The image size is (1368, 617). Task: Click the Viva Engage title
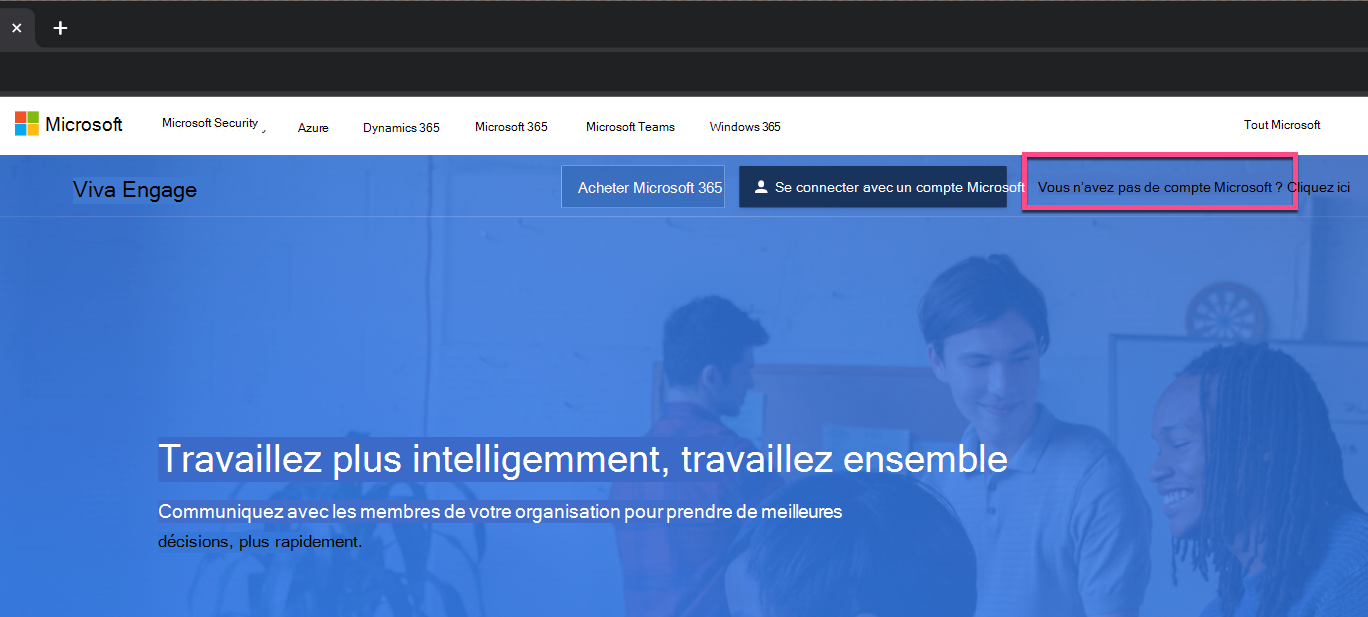(135, 190)
